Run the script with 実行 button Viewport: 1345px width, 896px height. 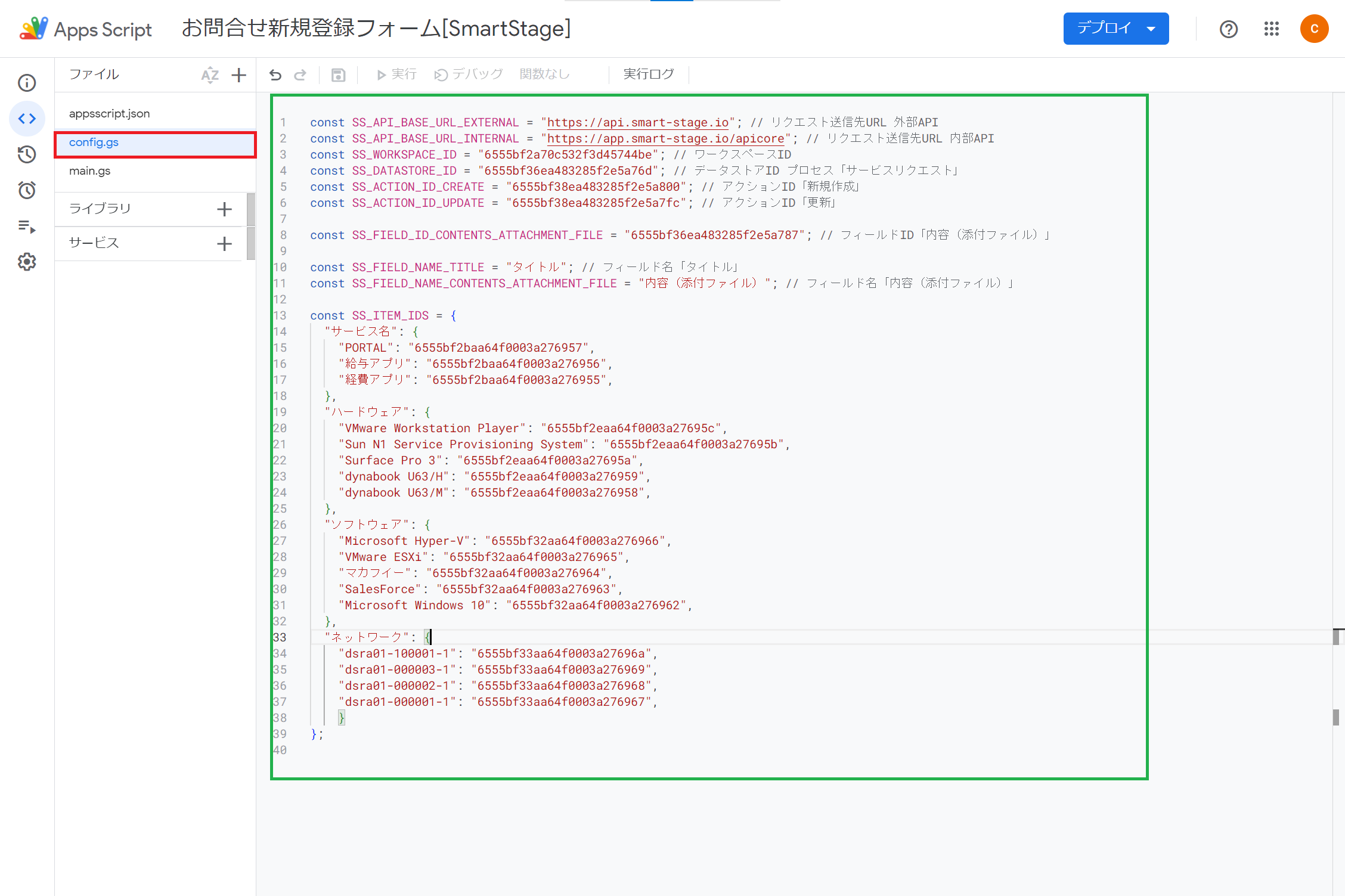click(396, 75)
